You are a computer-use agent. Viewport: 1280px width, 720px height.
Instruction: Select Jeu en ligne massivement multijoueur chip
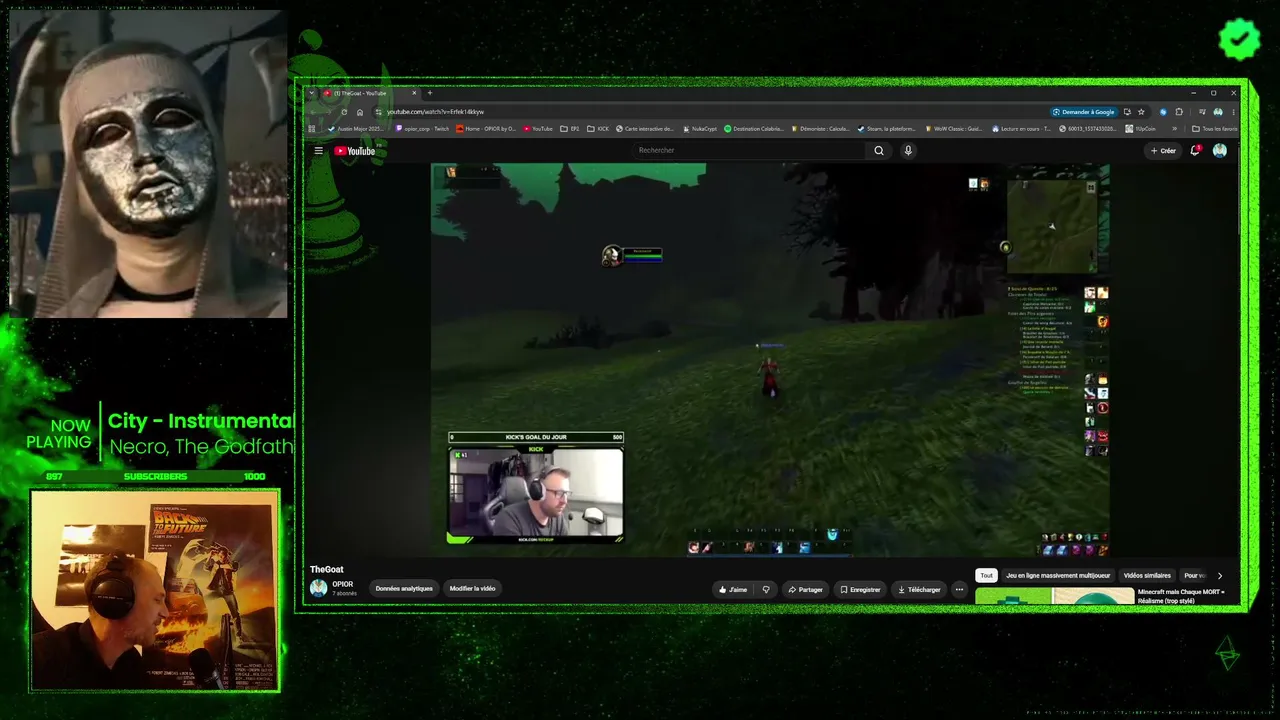pyautogui.click(x=1058, y=576)
